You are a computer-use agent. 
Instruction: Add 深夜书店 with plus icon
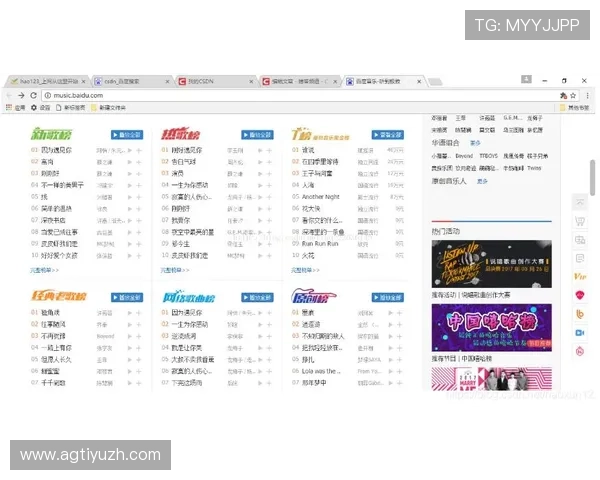139,221
